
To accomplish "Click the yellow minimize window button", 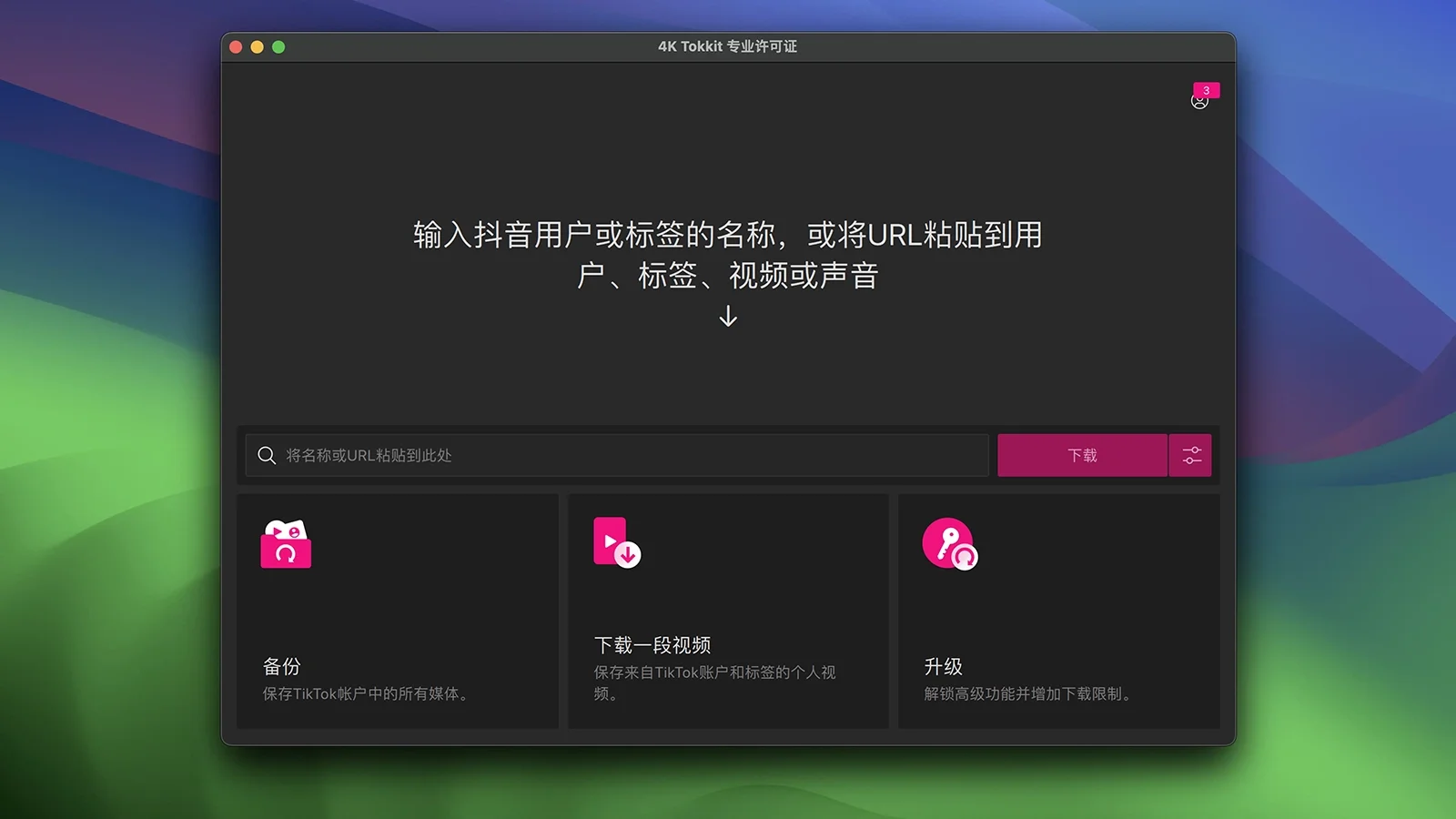I will coord(258,47).
